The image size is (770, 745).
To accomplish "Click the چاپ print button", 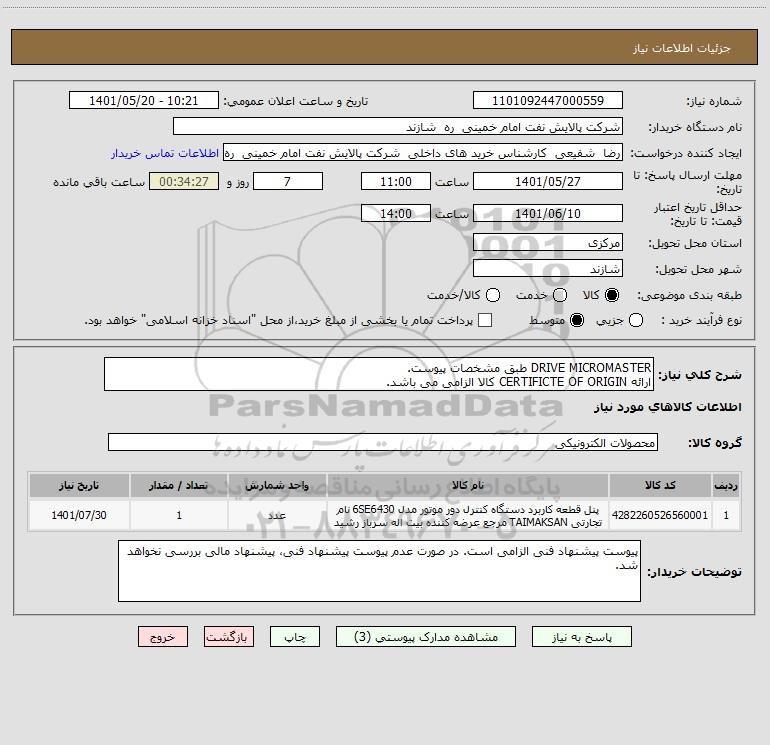I will (295, 637).
